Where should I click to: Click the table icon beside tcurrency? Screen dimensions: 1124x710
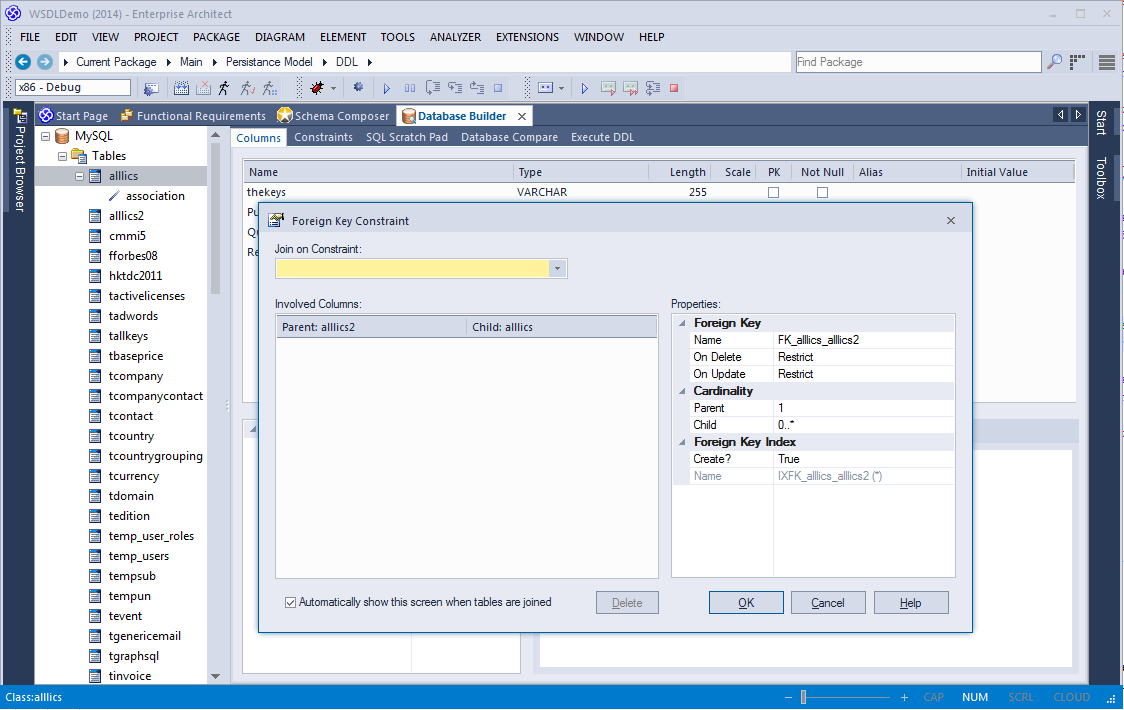(x=95, y=476)
